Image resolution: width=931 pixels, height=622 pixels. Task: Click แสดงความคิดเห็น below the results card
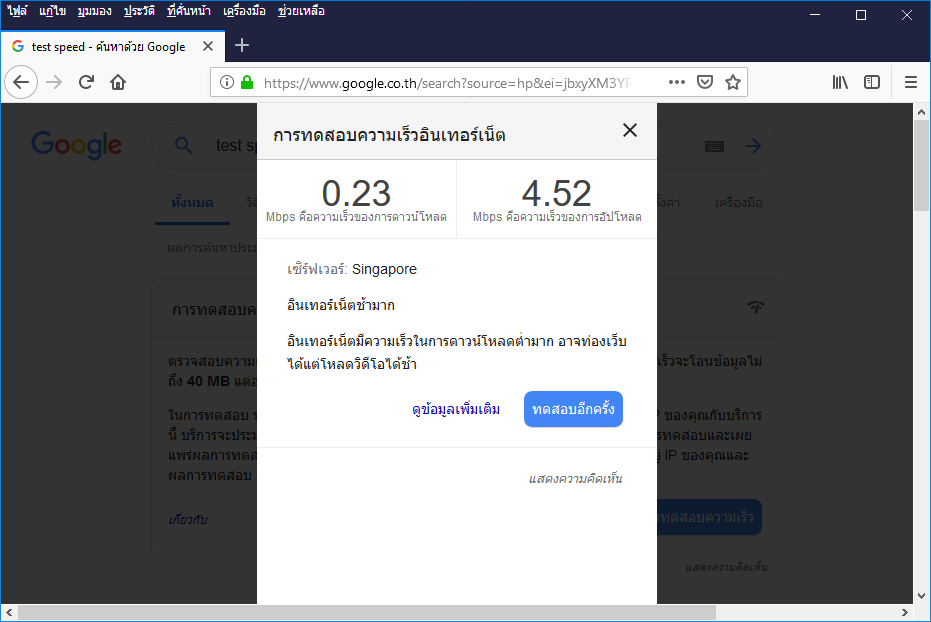click(726, 567)
